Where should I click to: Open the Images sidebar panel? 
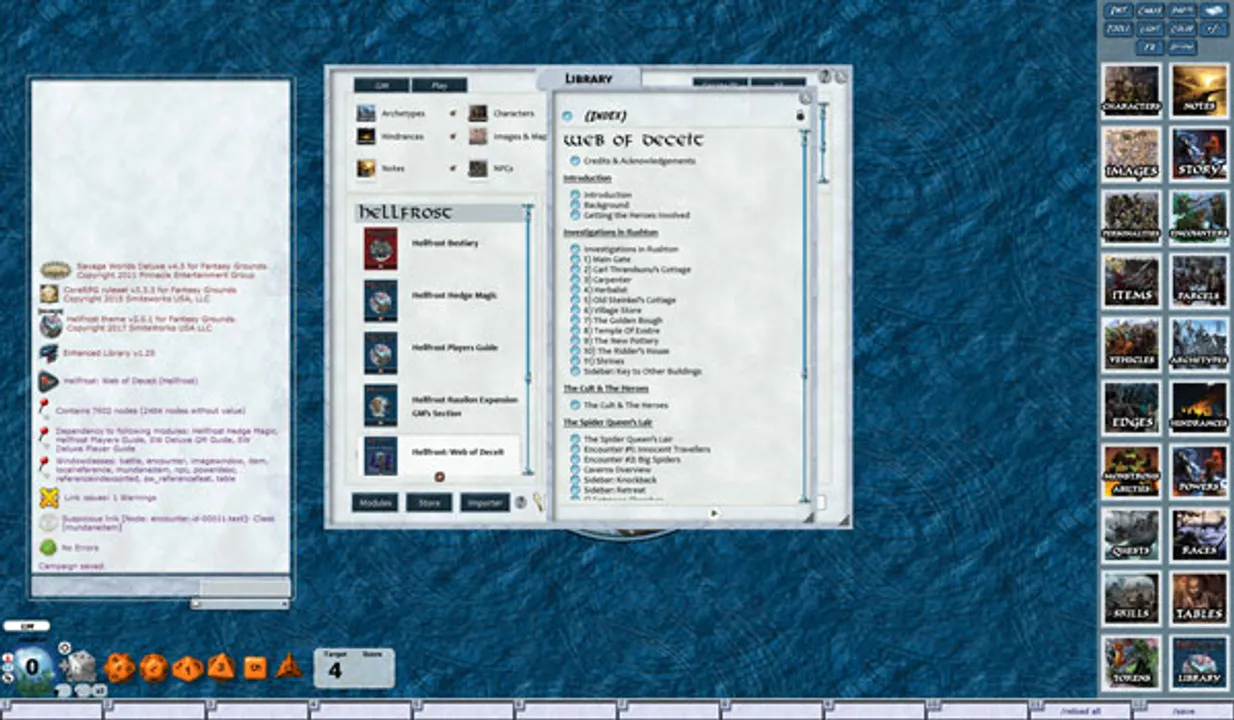pyautogui.click(x=1132, y=155)
